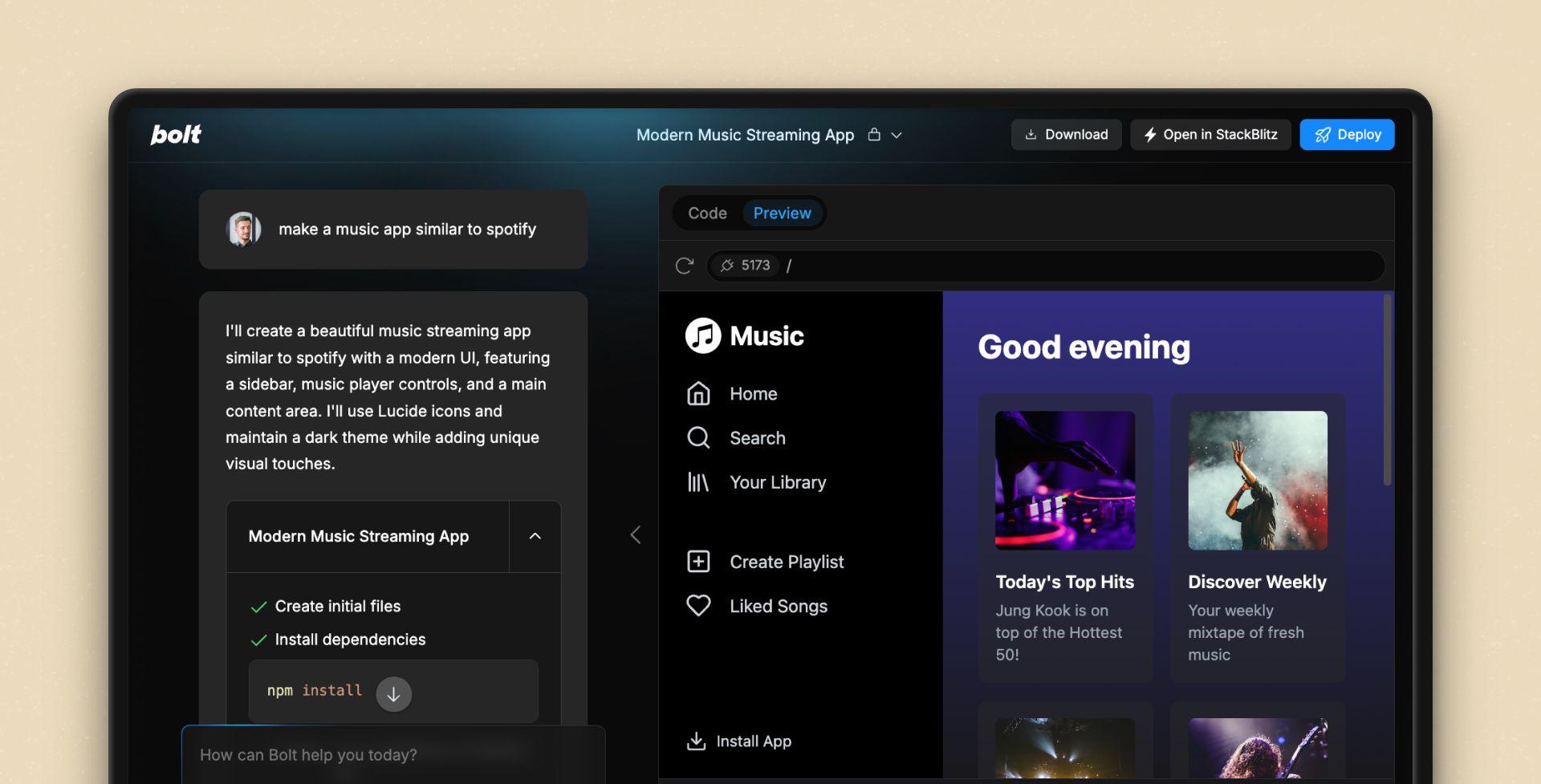
Task: Click the Music app logo icon
Action: [703, 335]
